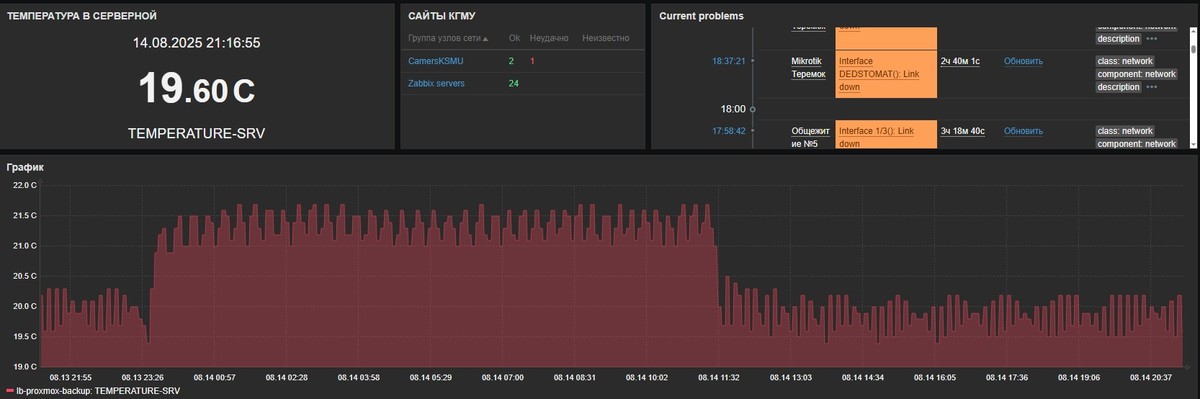Click Обновить for Mikrotik Теремок problem
The width and height of the screenshot is (1200, 399).
pyautogui.click(x=1023, y=61)
